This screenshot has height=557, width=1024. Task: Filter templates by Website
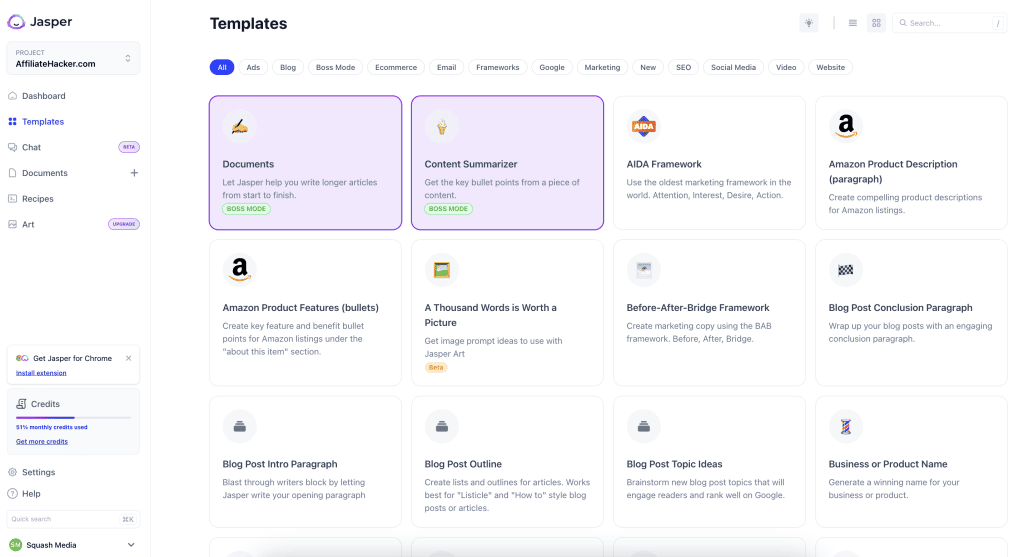click(831, 67)
